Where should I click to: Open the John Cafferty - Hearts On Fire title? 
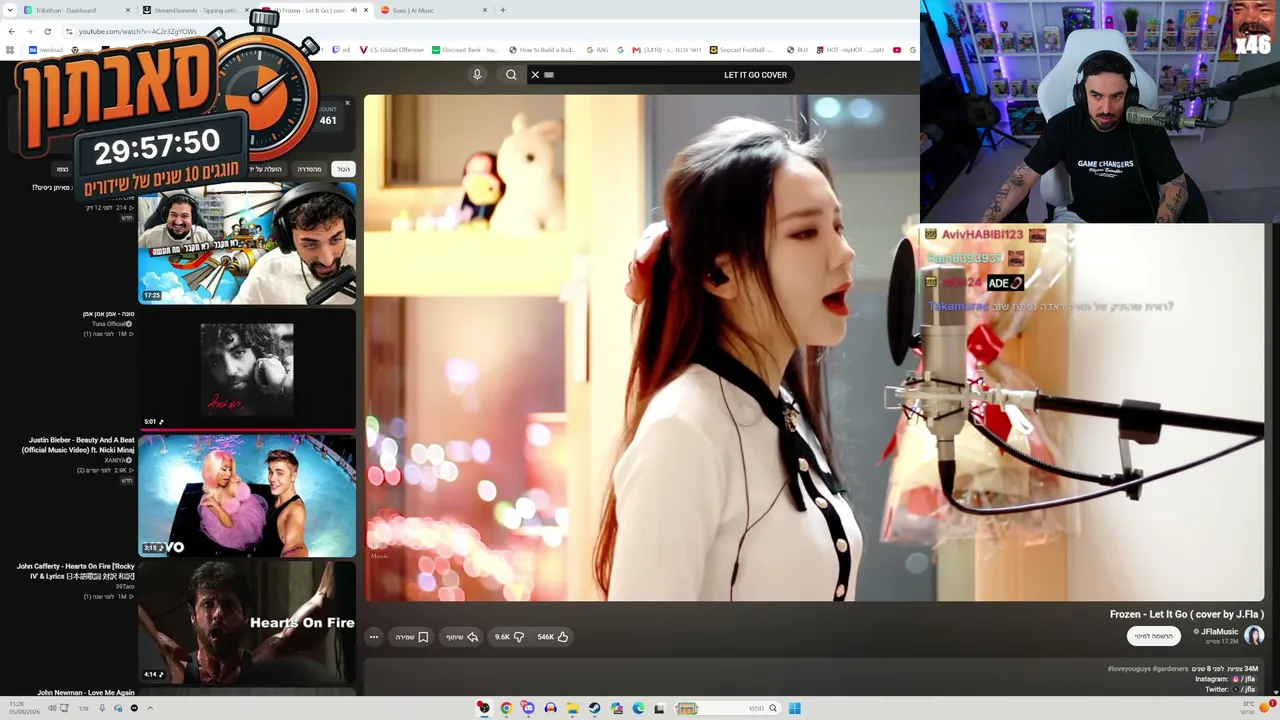pyautogui.click(x=75, y=571)
